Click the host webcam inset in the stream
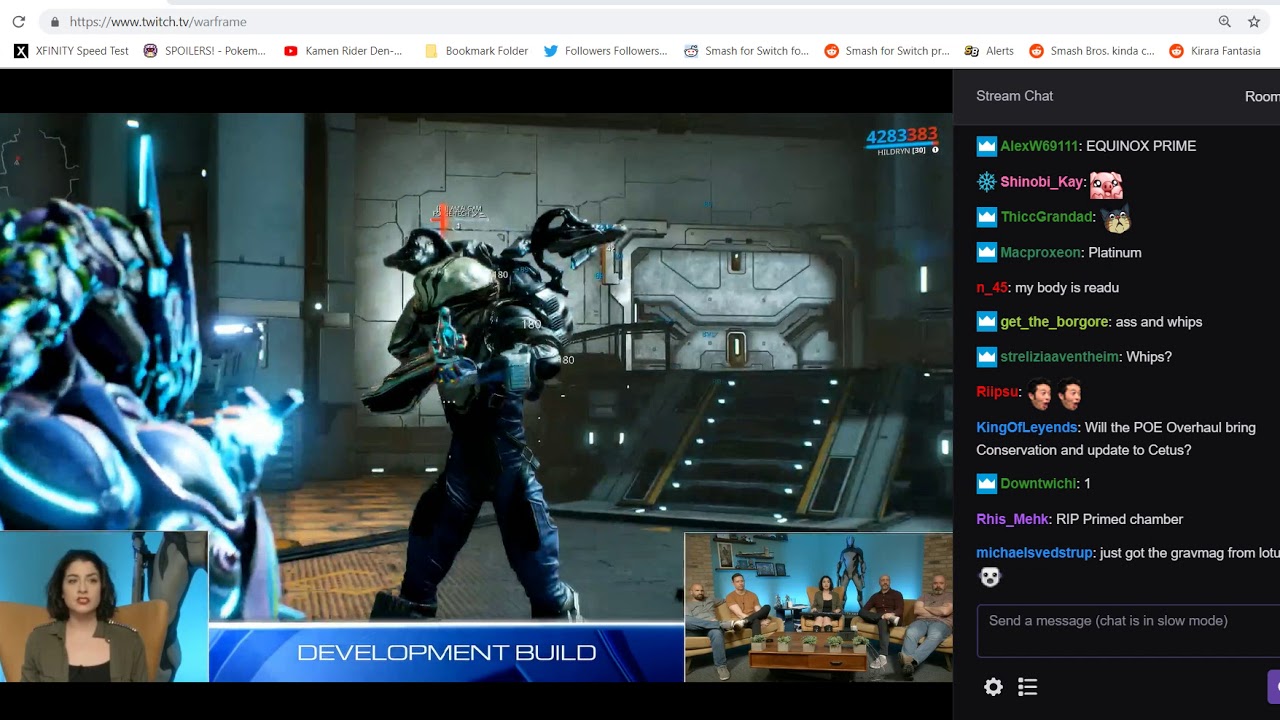The width and height of the screenshot is (1280, 720). [104, 606]
